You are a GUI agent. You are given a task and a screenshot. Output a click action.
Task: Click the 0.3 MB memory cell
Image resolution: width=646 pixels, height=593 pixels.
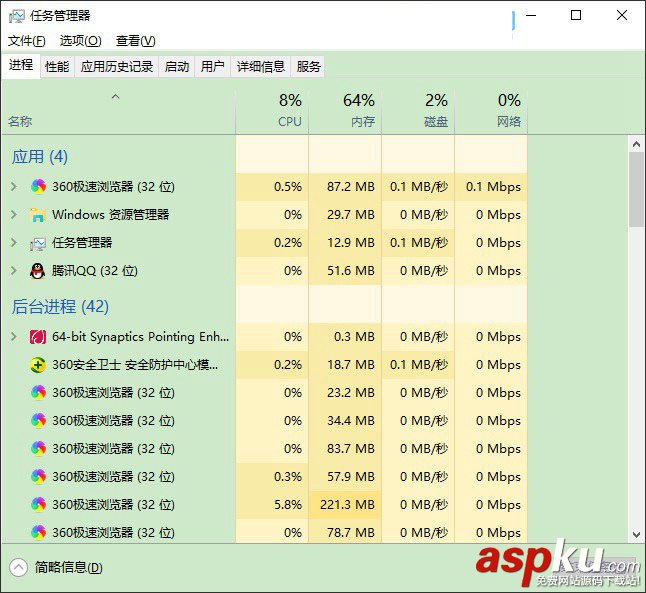click(x=345, y=337)
